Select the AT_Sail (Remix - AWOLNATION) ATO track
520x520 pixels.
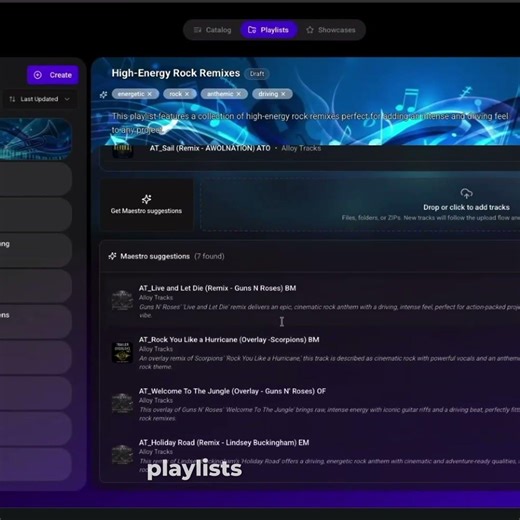210,148
